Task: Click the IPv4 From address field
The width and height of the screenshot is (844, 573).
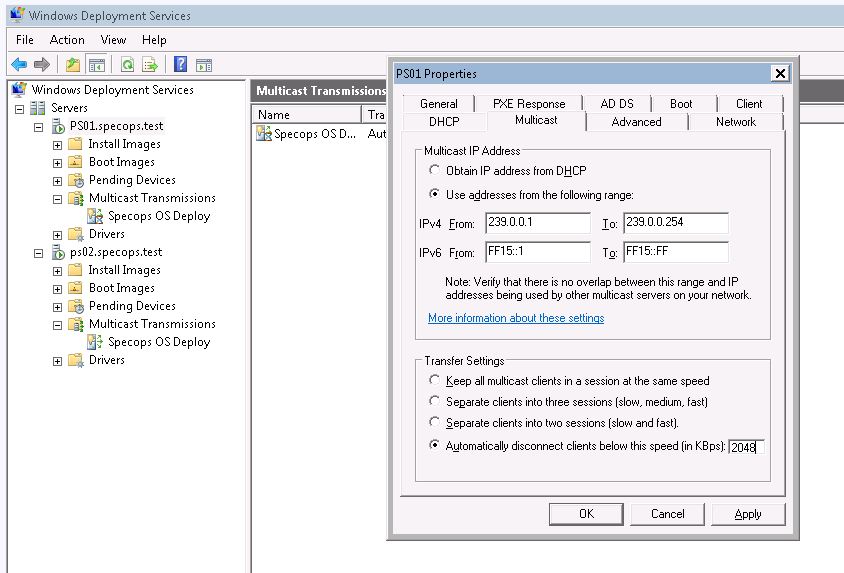Action: tap(538, 223)
